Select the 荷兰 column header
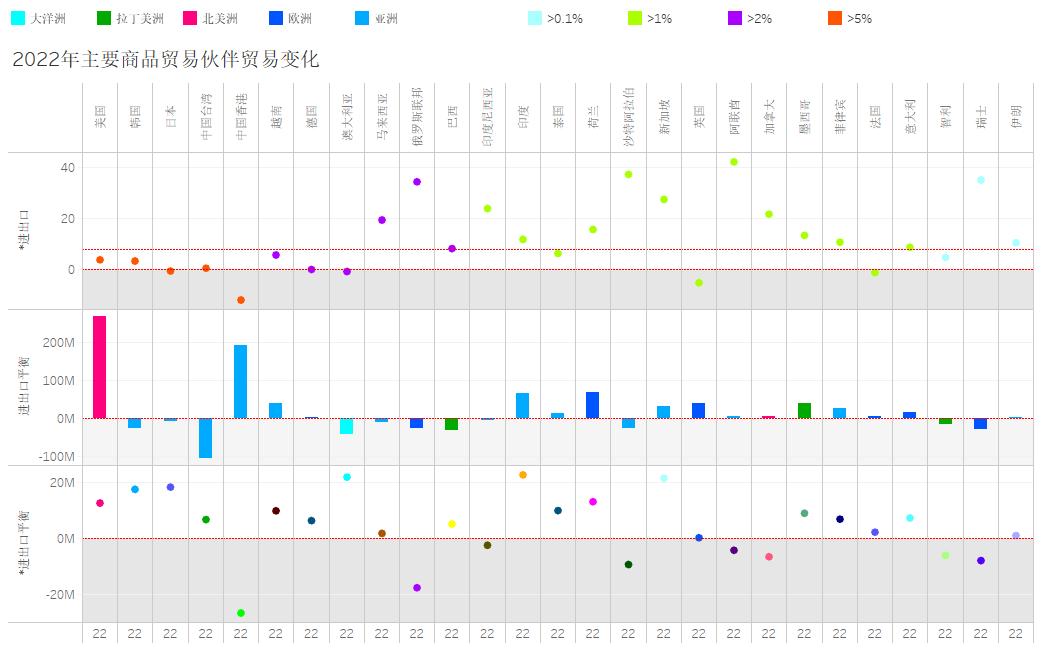Viewport: 1042px width, 655px height. [x=593, y=117]
